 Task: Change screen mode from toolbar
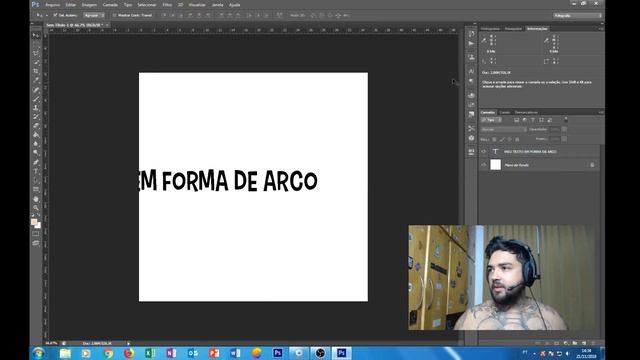click(x=36, y=243)
